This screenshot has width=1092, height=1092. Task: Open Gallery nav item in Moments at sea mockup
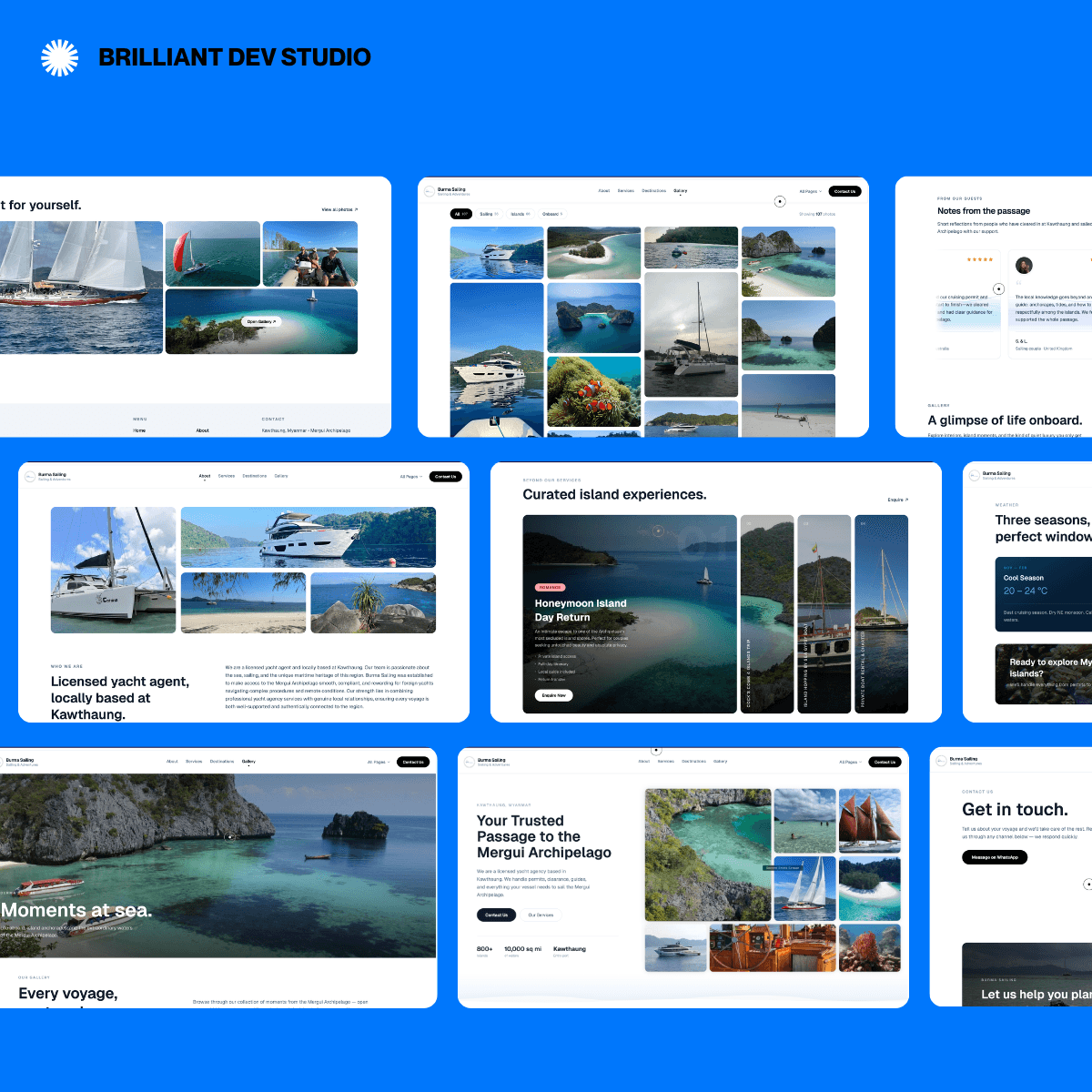point(248,761)
